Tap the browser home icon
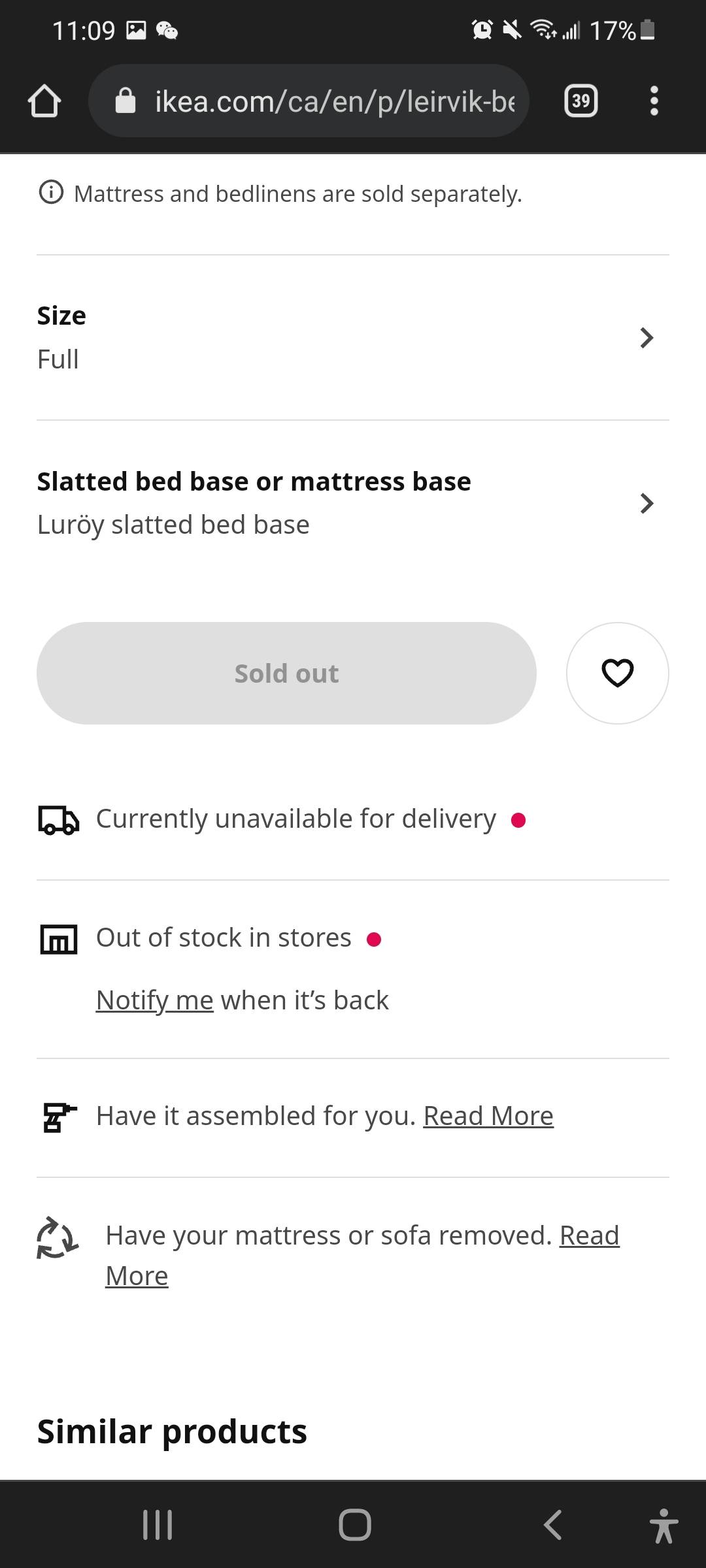The width and height of the screenshot is (706, 1568). point(44,101)
